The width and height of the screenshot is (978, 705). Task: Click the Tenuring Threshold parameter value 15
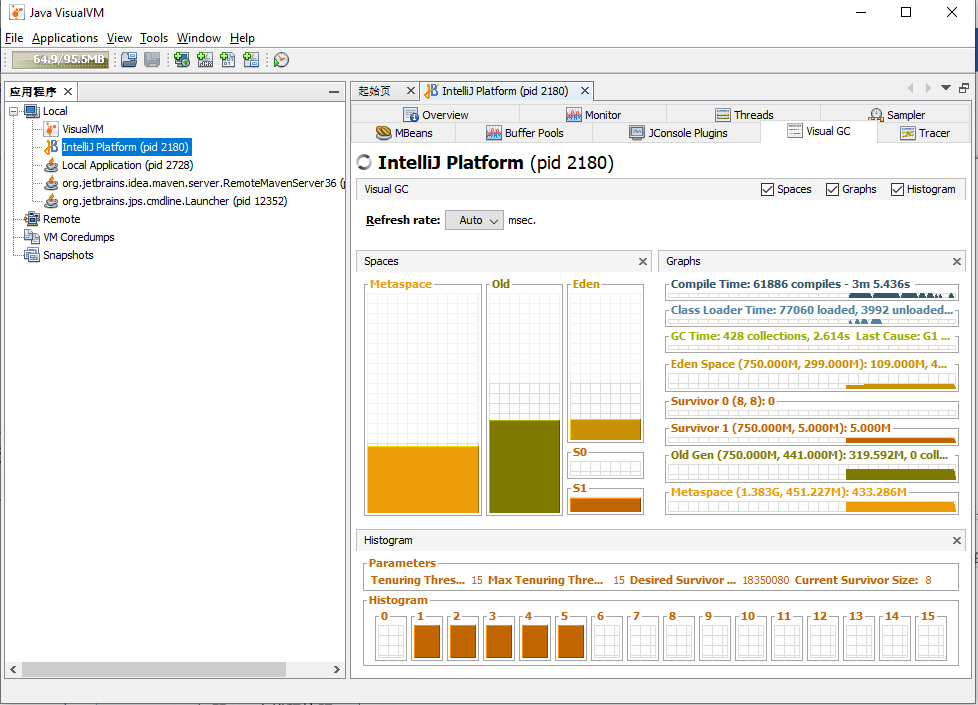(477, 580)
